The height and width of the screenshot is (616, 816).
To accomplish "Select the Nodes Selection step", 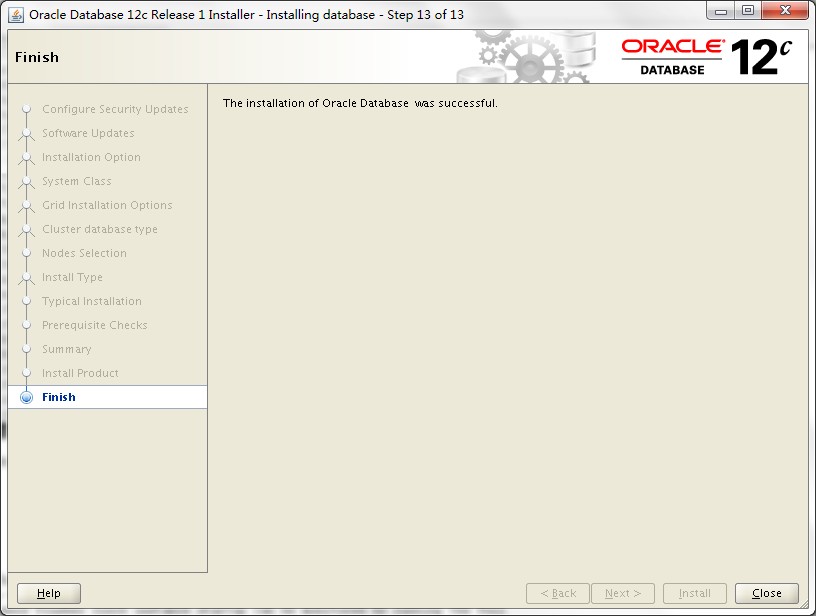I will pyautogui.click(x=84, y=253).
